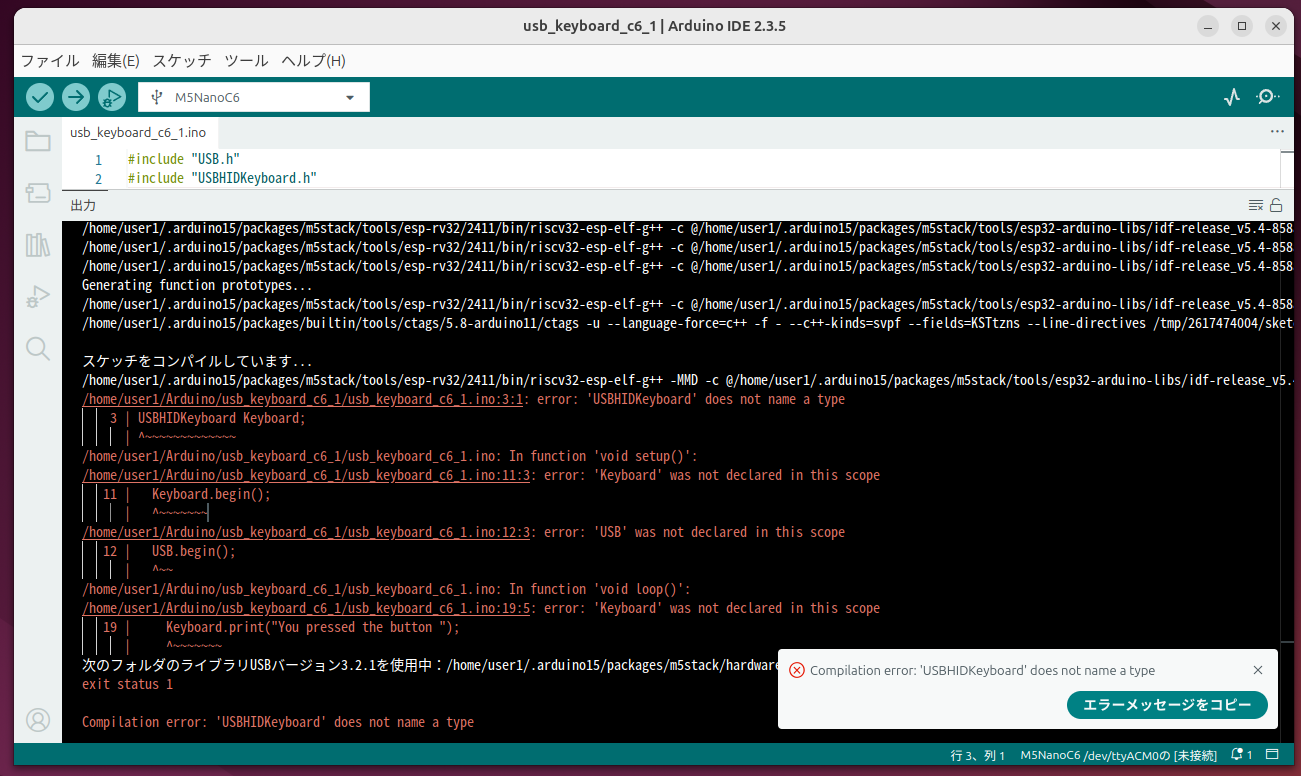Click the エラーメッセージをコピー button
Viewport: 1301px width, 776px height.
[1167, 705]
